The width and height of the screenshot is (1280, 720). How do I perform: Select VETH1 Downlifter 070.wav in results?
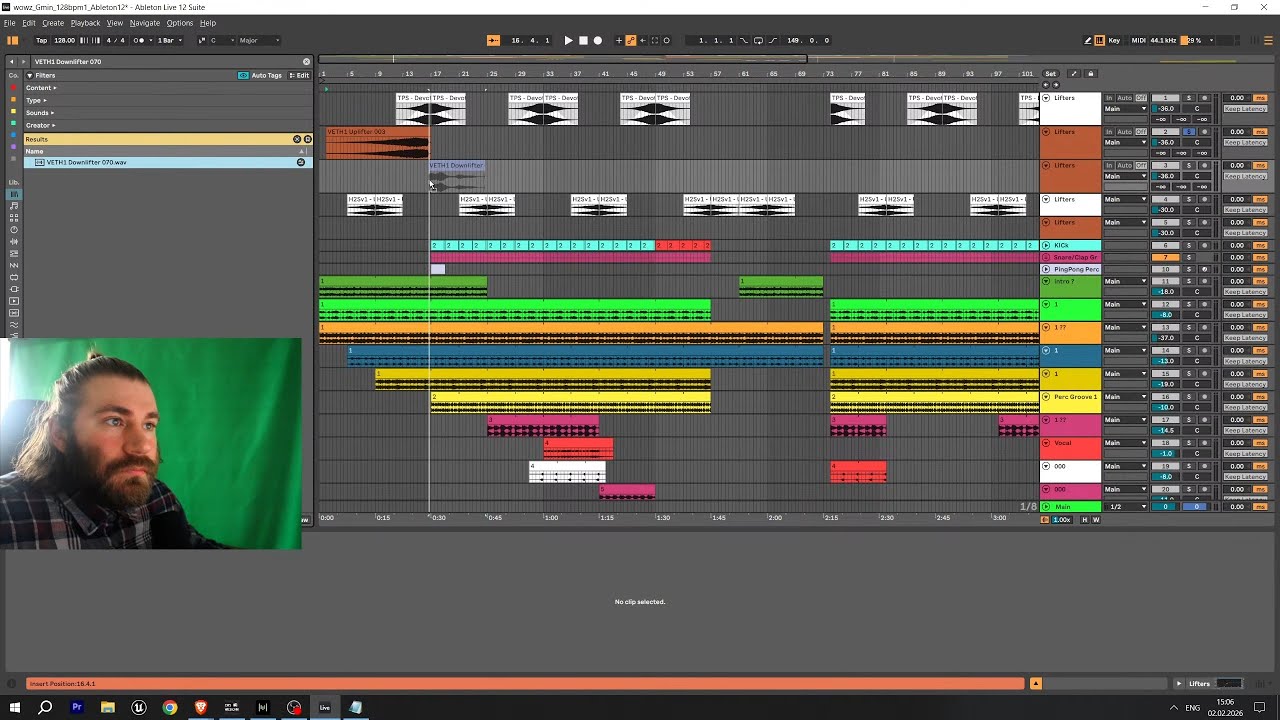[168, 162]
